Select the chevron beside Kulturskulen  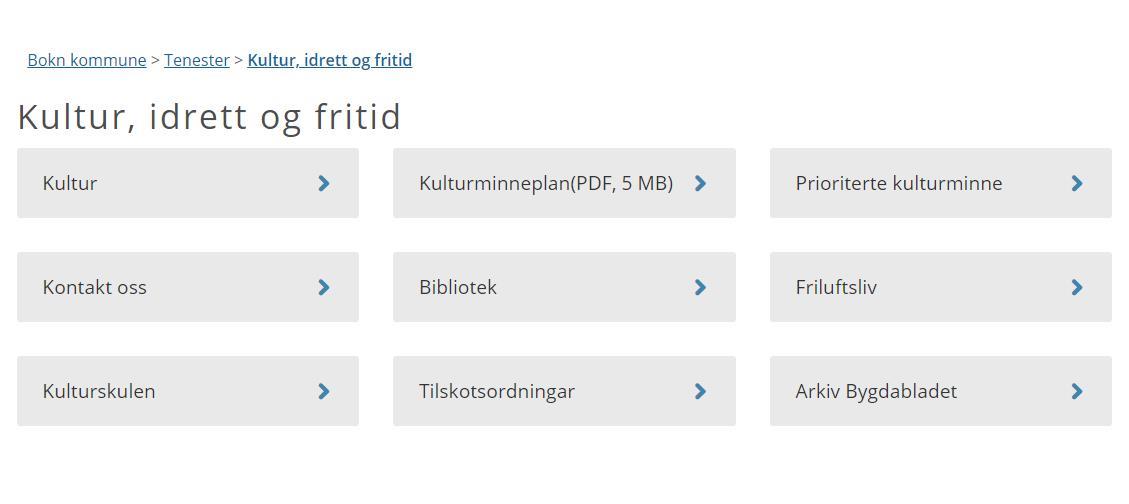tap(324, 391)
